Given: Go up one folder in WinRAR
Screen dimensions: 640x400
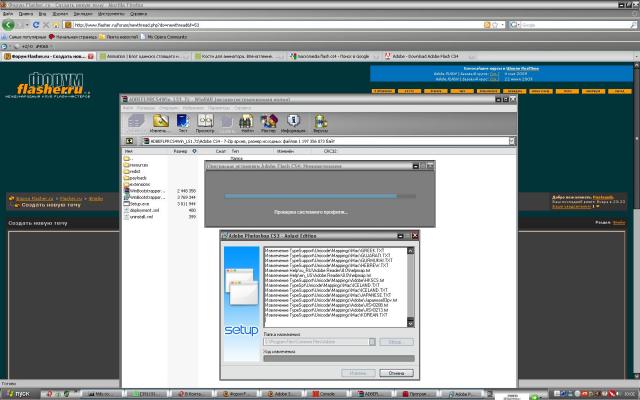Looking at the screenshot, I should coord(129,141).
